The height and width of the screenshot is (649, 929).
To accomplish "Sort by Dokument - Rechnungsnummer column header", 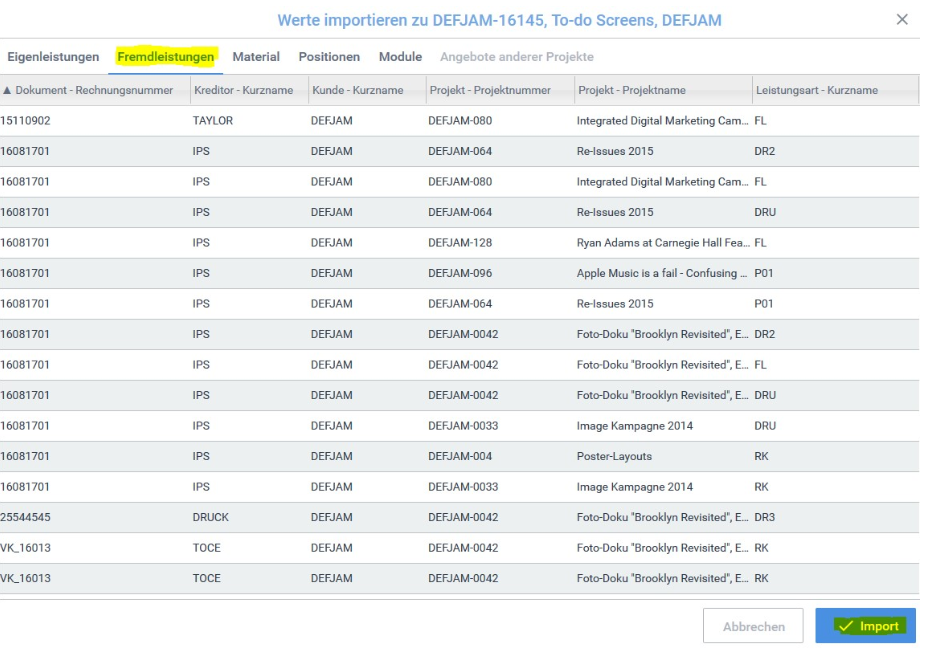I will 95,90.
